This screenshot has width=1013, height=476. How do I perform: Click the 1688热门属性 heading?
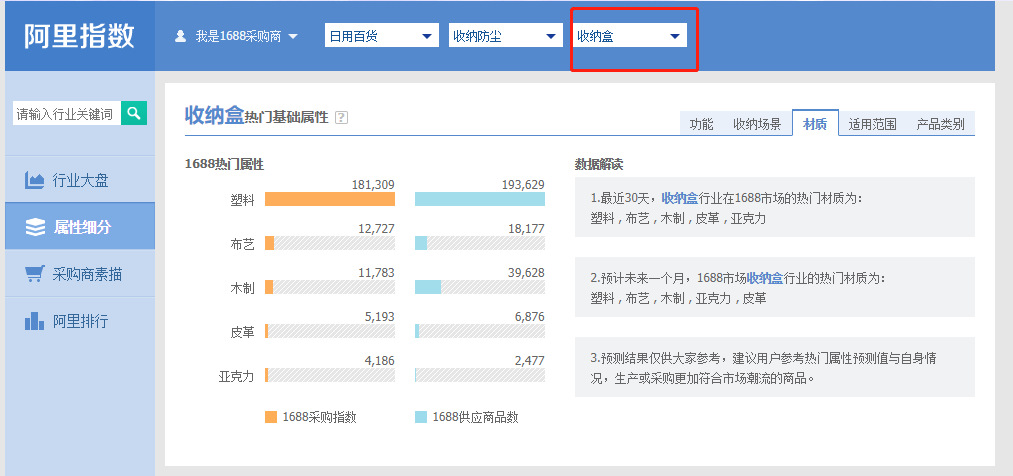224,164
